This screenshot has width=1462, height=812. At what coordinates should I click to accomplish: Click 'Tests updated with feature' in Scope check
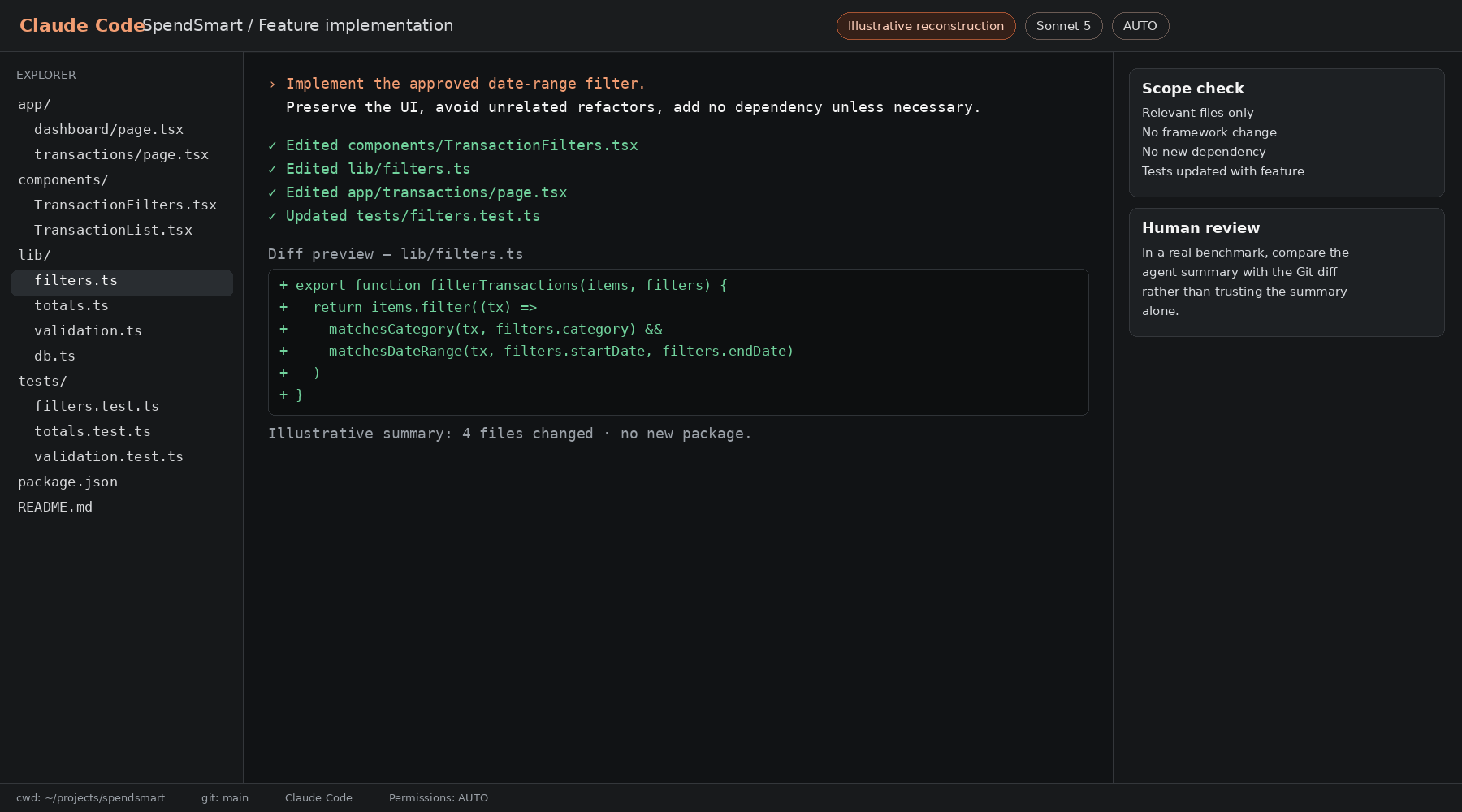pyautogui.click(x=1223, y=171)
